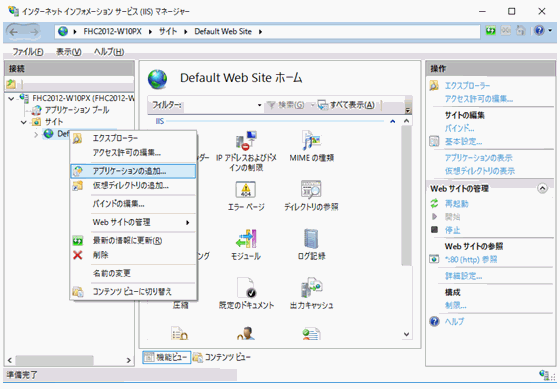Click the home toolbar icon in address bar

521,31
